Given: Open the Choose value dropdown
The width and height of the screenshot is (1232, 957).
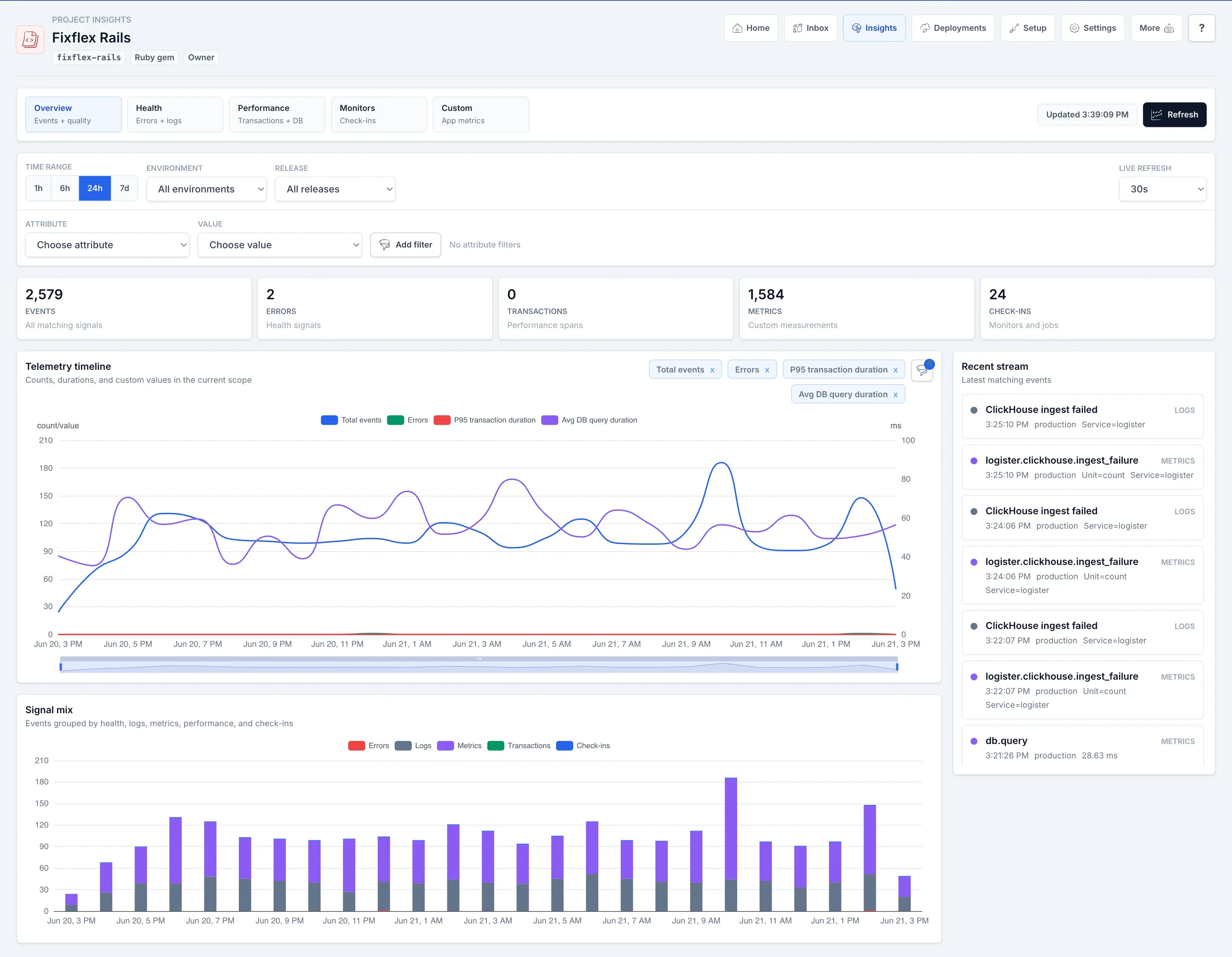Looking at the screenshot, I should 280,245.
